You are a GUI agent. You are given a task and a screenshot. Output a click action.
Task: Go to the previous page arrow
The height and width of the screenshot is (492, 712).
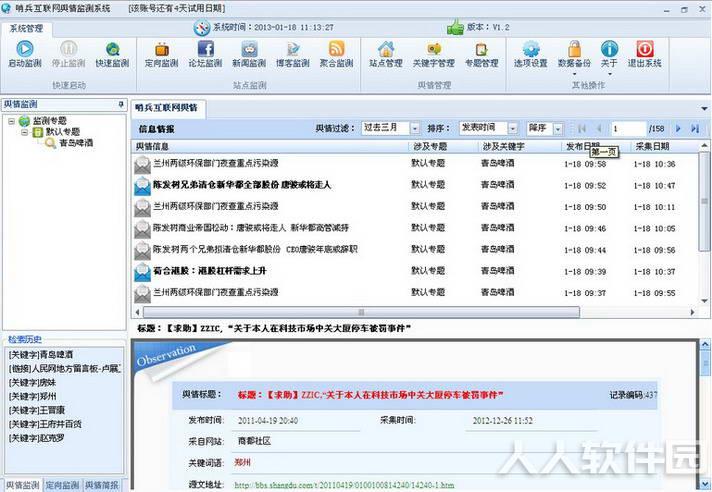[x=599, y=129]
